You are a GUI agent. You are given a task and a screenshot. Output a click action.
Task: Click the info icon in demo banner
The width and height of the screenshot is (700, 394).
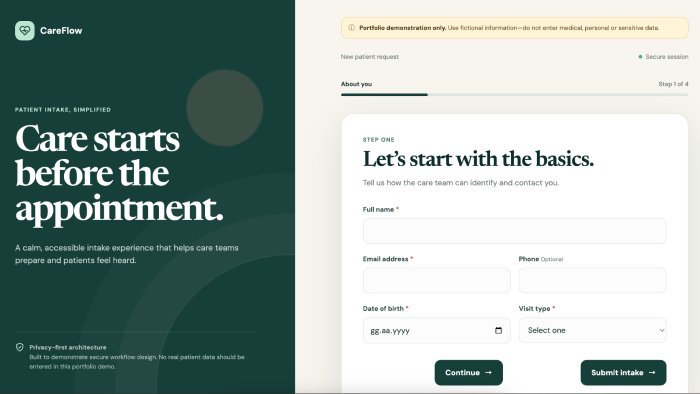click(x=351, y=28)
